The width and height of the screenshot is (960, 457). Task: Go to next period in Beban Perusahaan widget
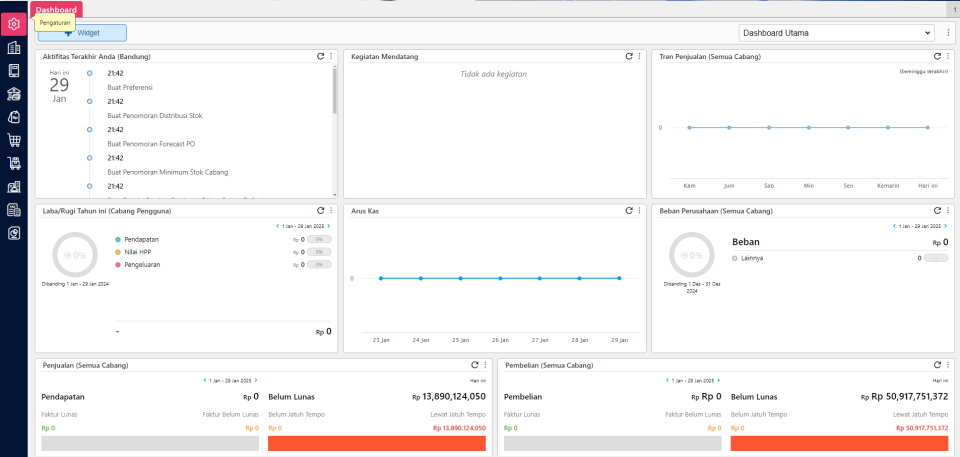pos(945,226)
